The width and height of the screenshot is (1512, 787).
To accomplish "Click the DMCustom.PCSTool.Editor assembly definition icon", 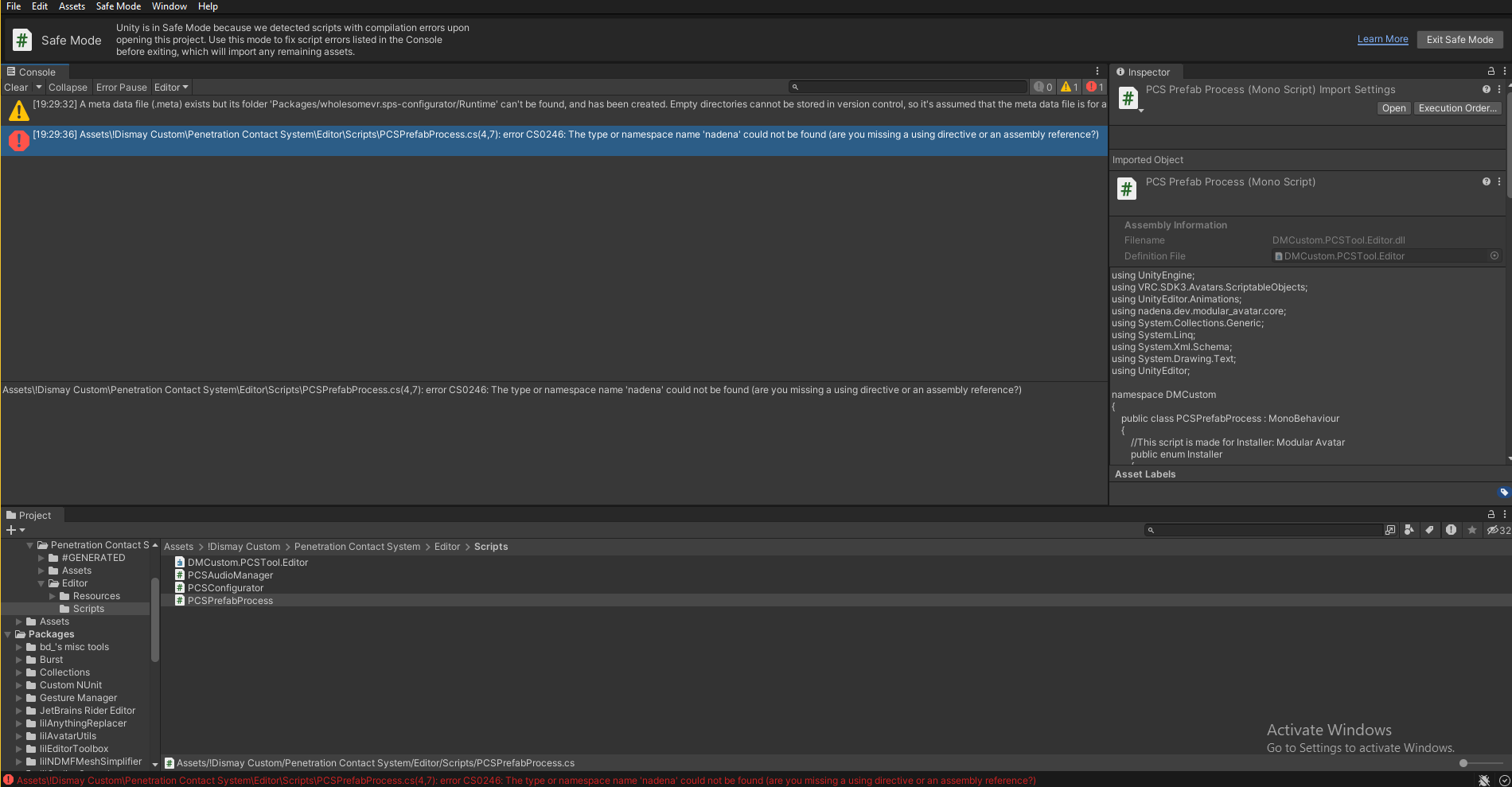I will 180,563.
